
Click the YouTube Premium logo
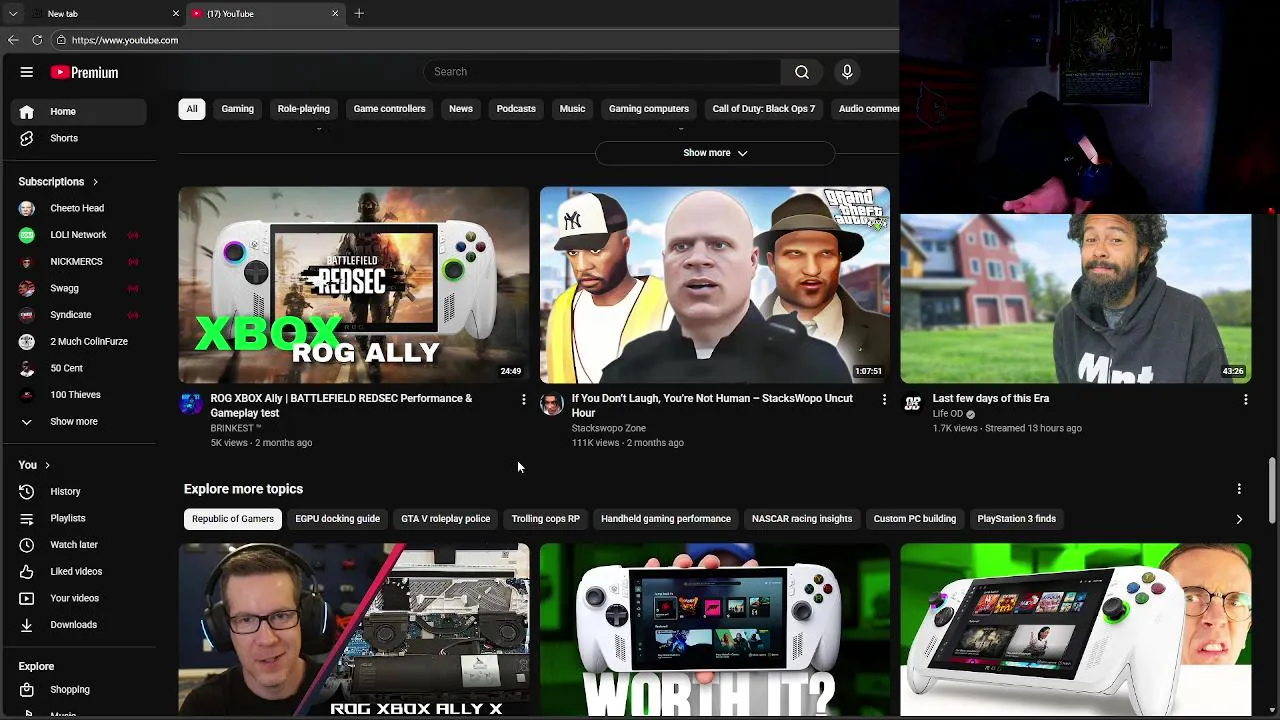85,72
